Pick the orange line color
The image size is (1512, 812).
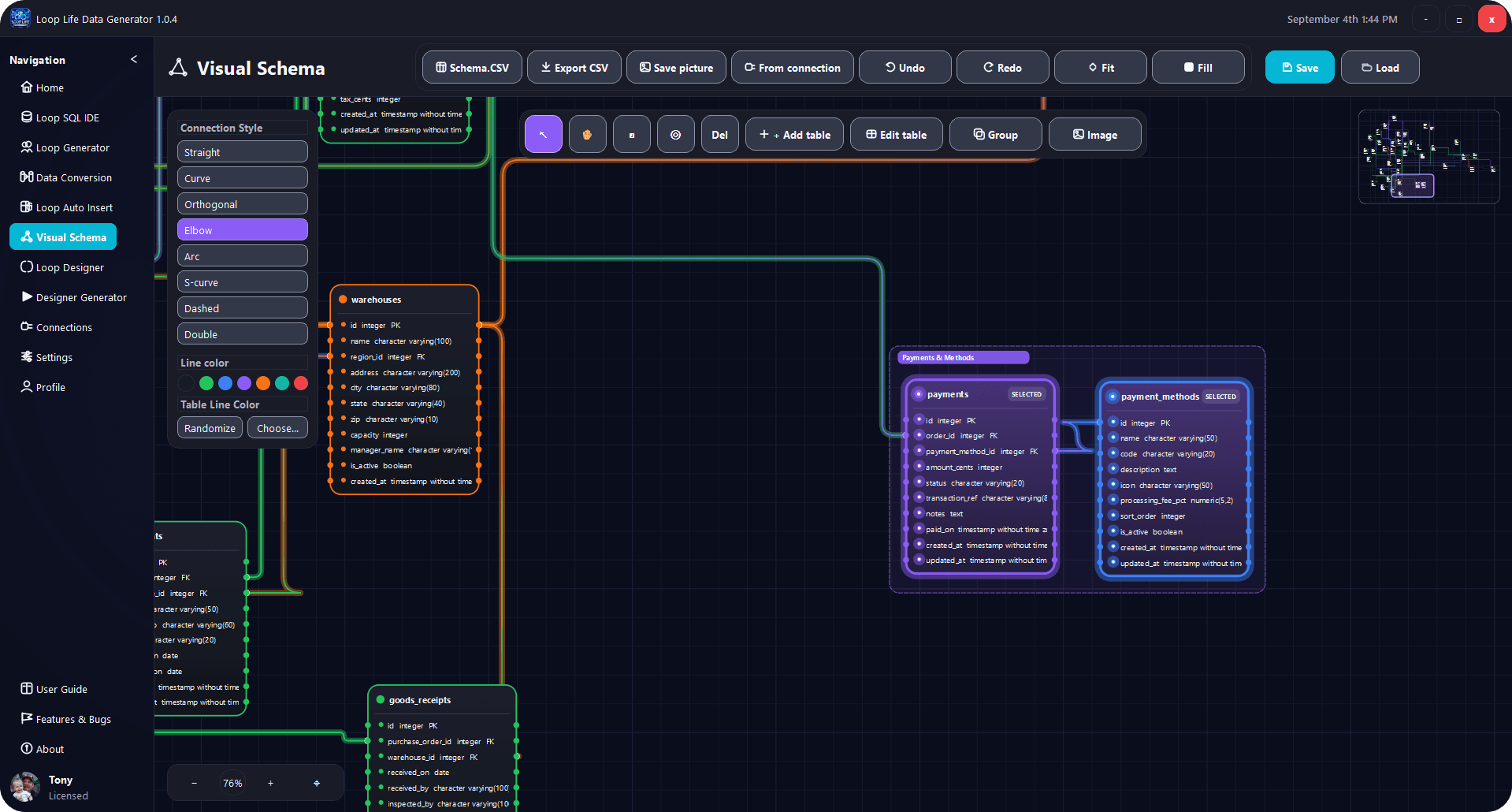coord(263,383)
